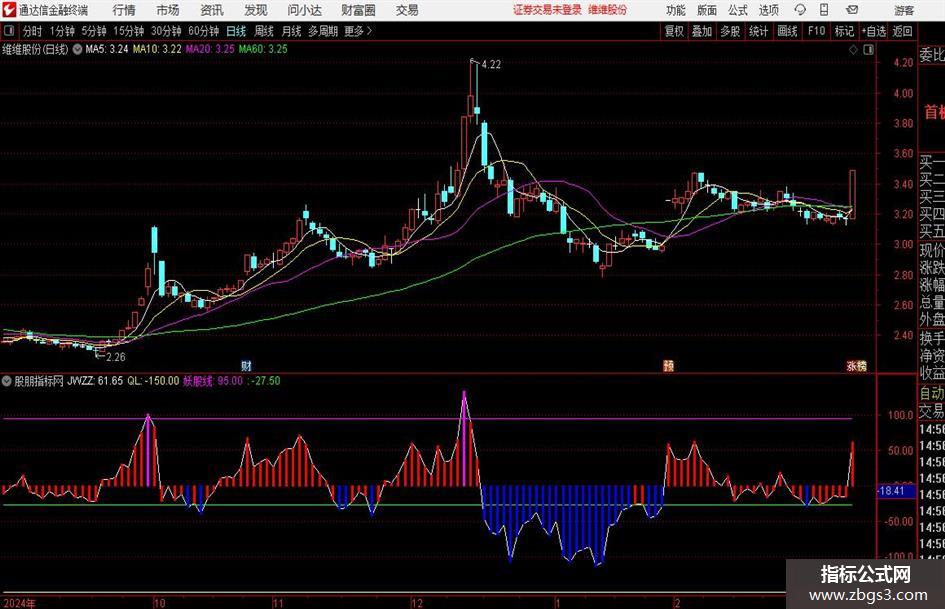Open the mobile phone icon in title bar
The image size is (945, 609).
click(824, 10)
